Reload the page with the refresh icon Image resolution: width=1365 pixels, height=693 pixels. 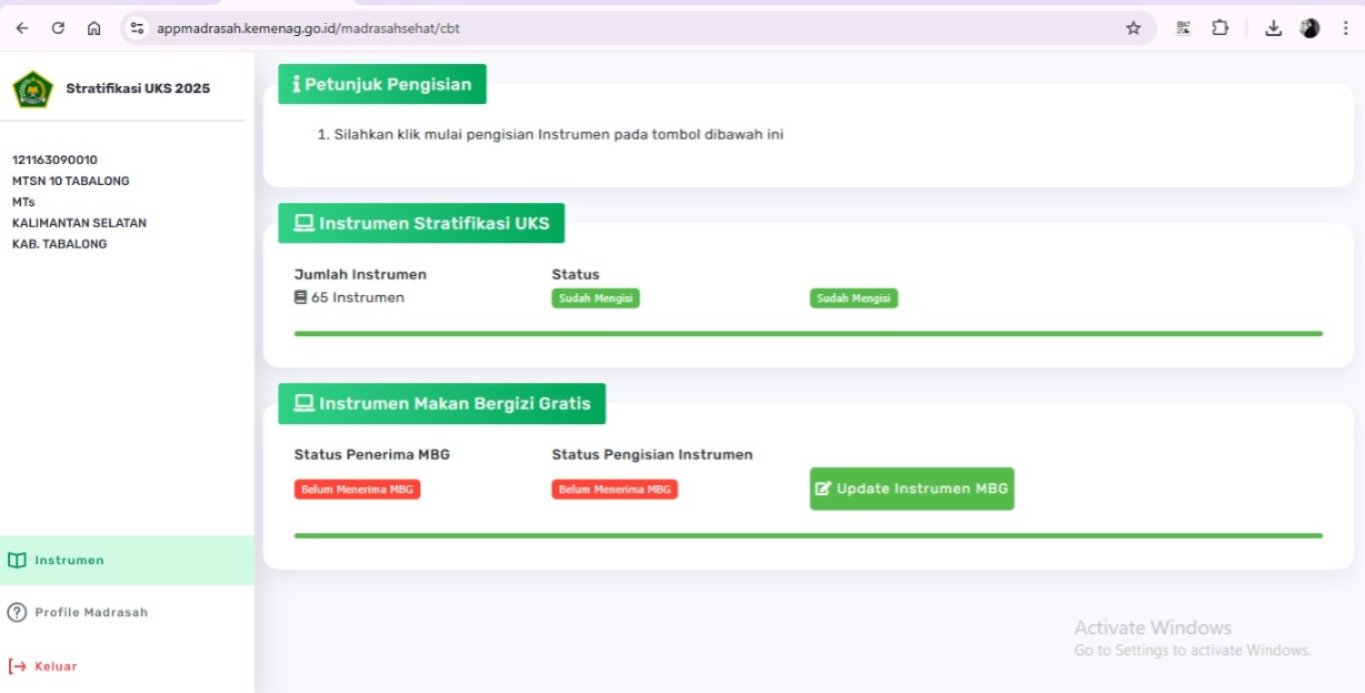tap(58, 28)
